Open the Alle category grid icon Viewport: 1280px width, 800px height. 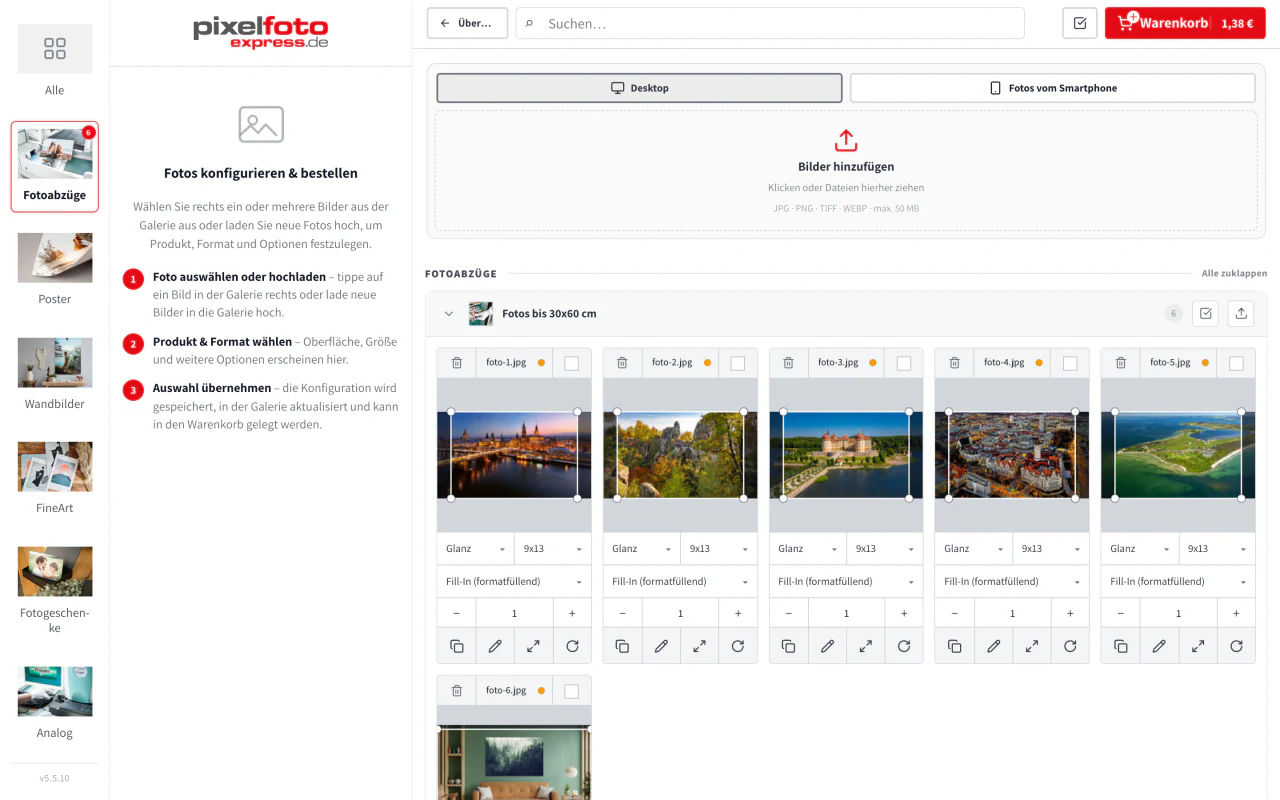pyautogui.click(x=55, y=49)
